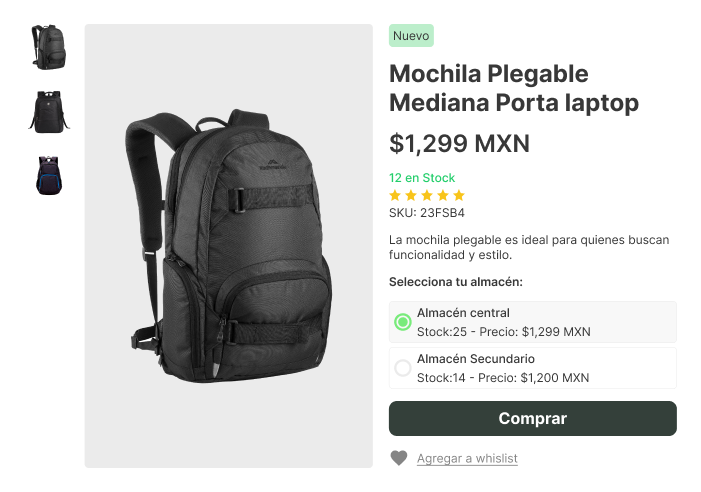
Task: Click Agregar a whislist link
Action: point(467,458)
